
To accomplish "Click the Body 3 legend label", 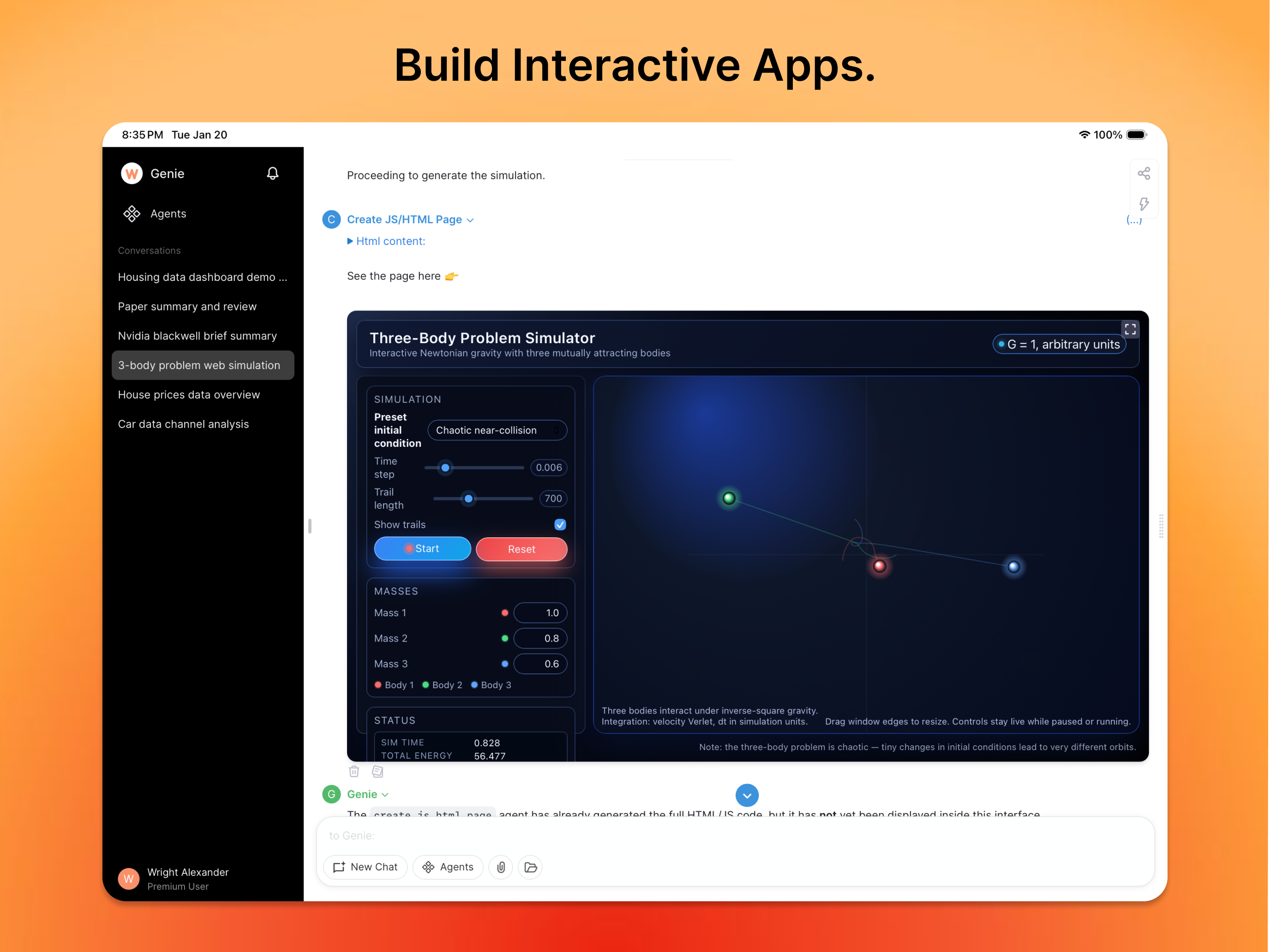I will (496, 685).
